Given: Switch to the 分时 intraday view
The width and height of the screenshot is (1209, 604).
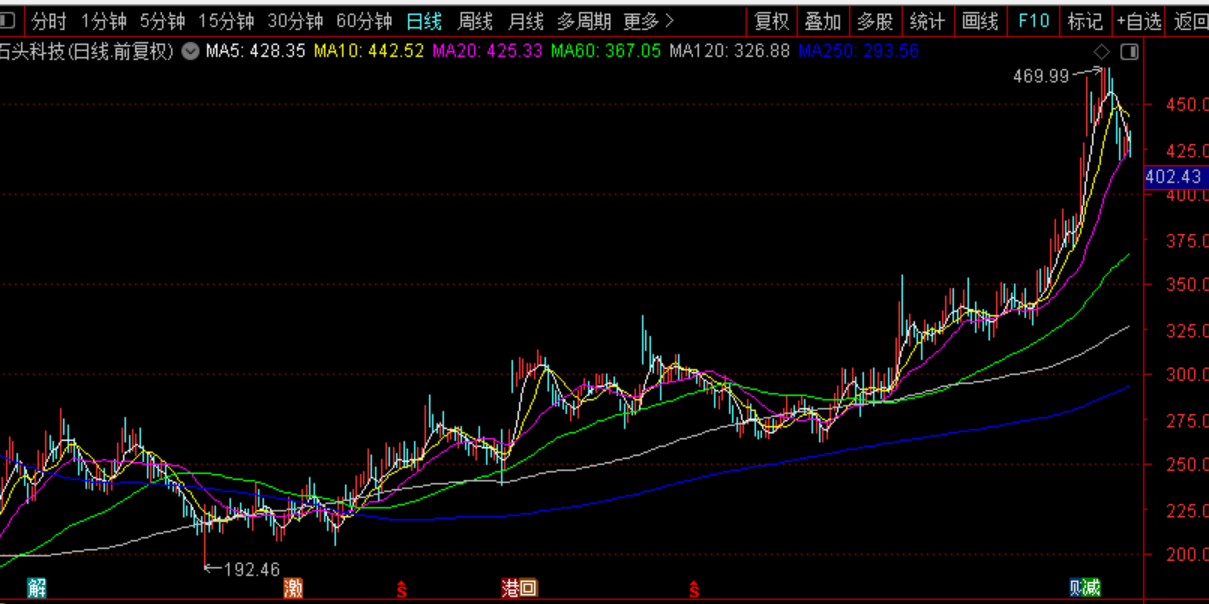Looking at the screenshot, I should pos(49,21).
